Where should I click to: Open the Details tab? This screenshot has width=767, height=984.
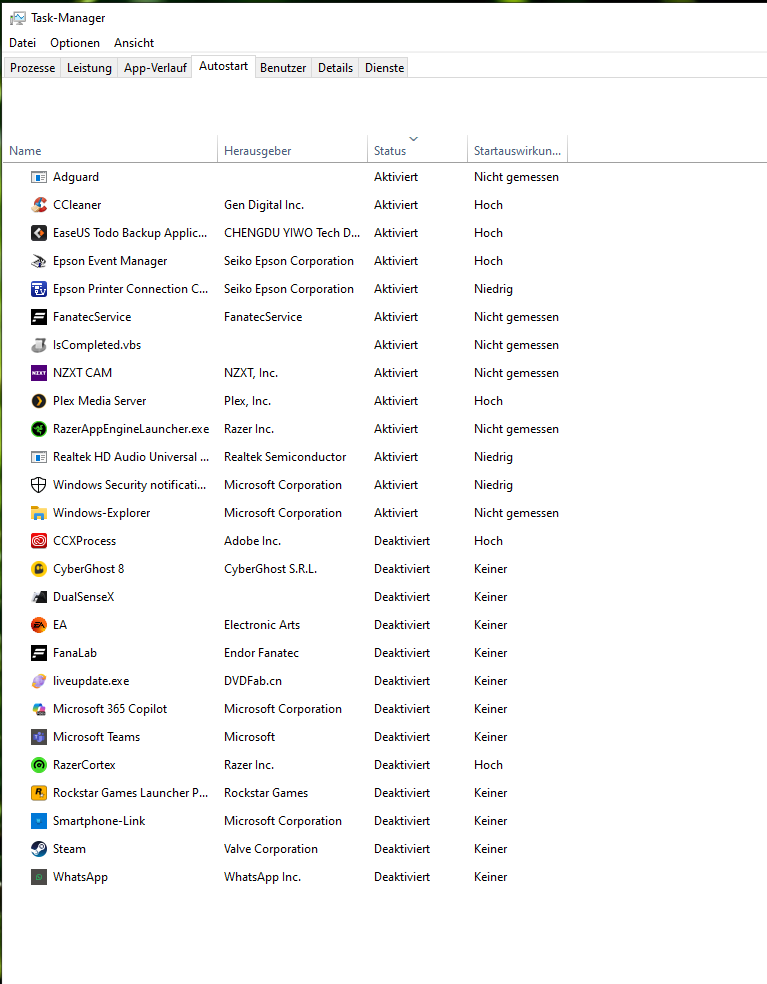coord(335,68)
